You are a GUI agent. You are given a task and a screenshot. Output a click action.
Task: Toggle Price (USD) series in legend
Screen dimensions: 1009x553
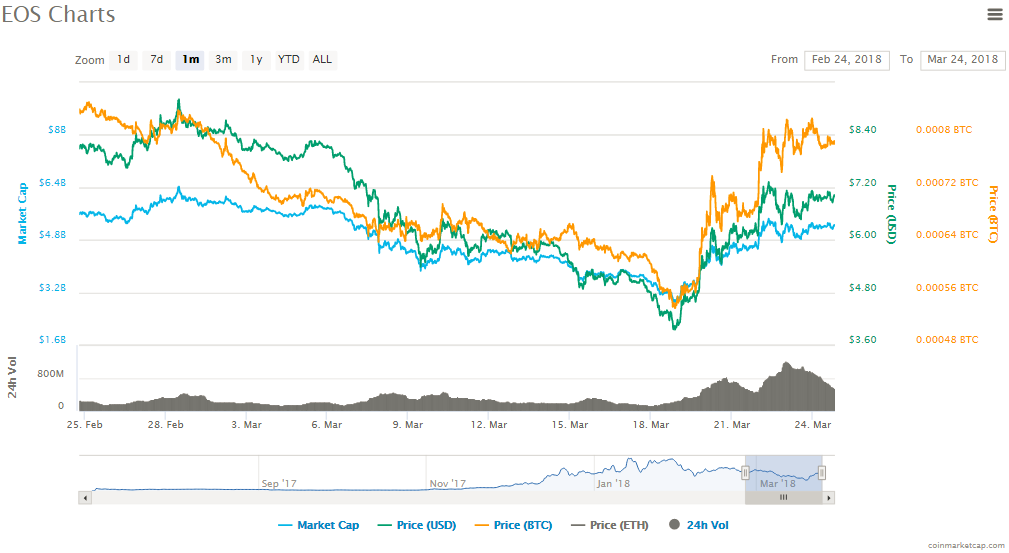(417, 525)
